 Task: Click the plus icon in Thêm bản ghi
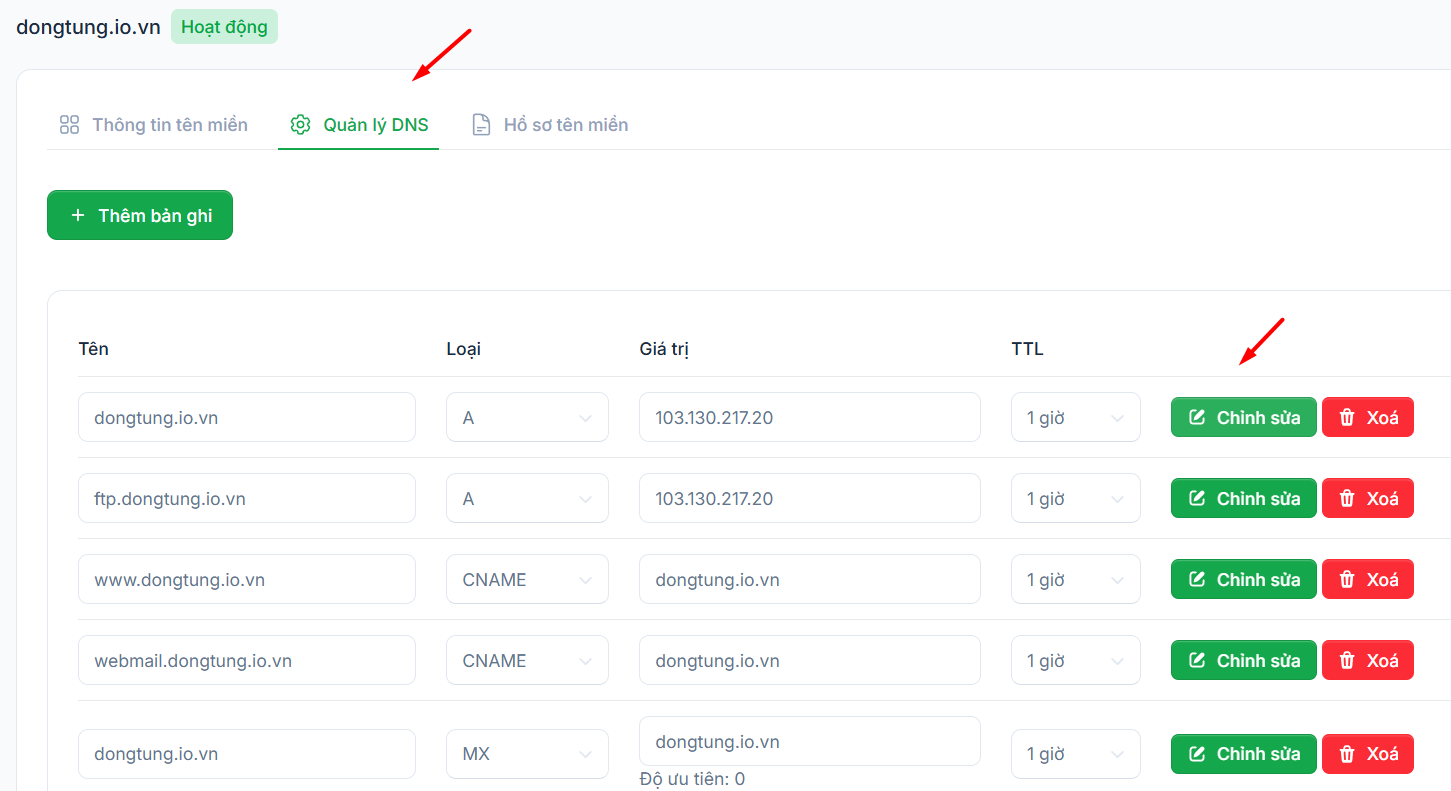(78, 215)
